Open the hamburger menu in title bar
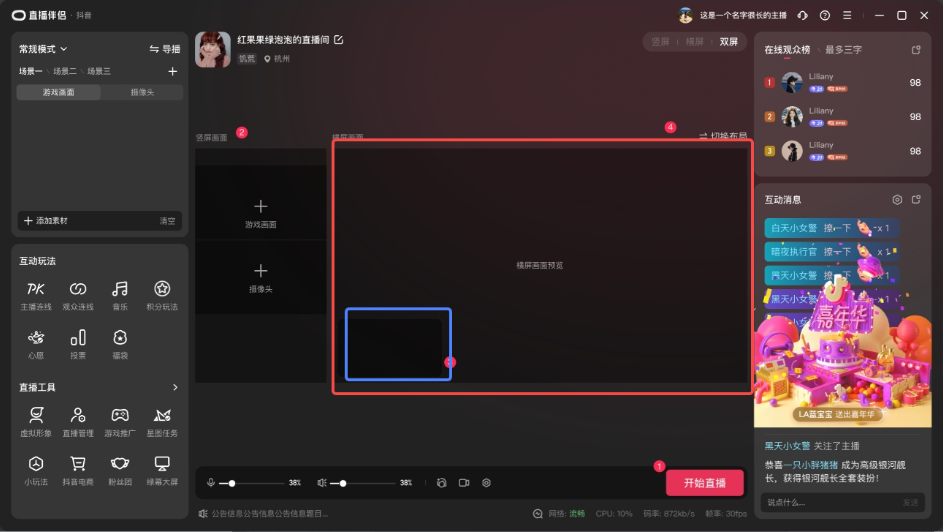The image size is (943, 532). [x=847, y=16]
